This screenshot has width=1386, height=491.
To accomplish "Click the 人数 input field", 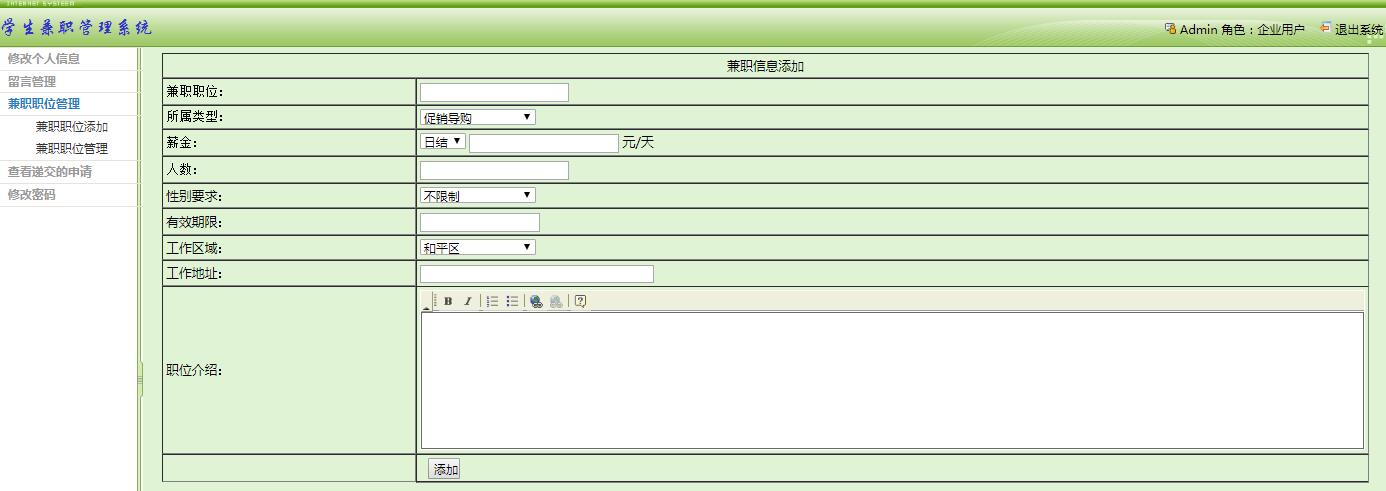I will click(494, 170).
